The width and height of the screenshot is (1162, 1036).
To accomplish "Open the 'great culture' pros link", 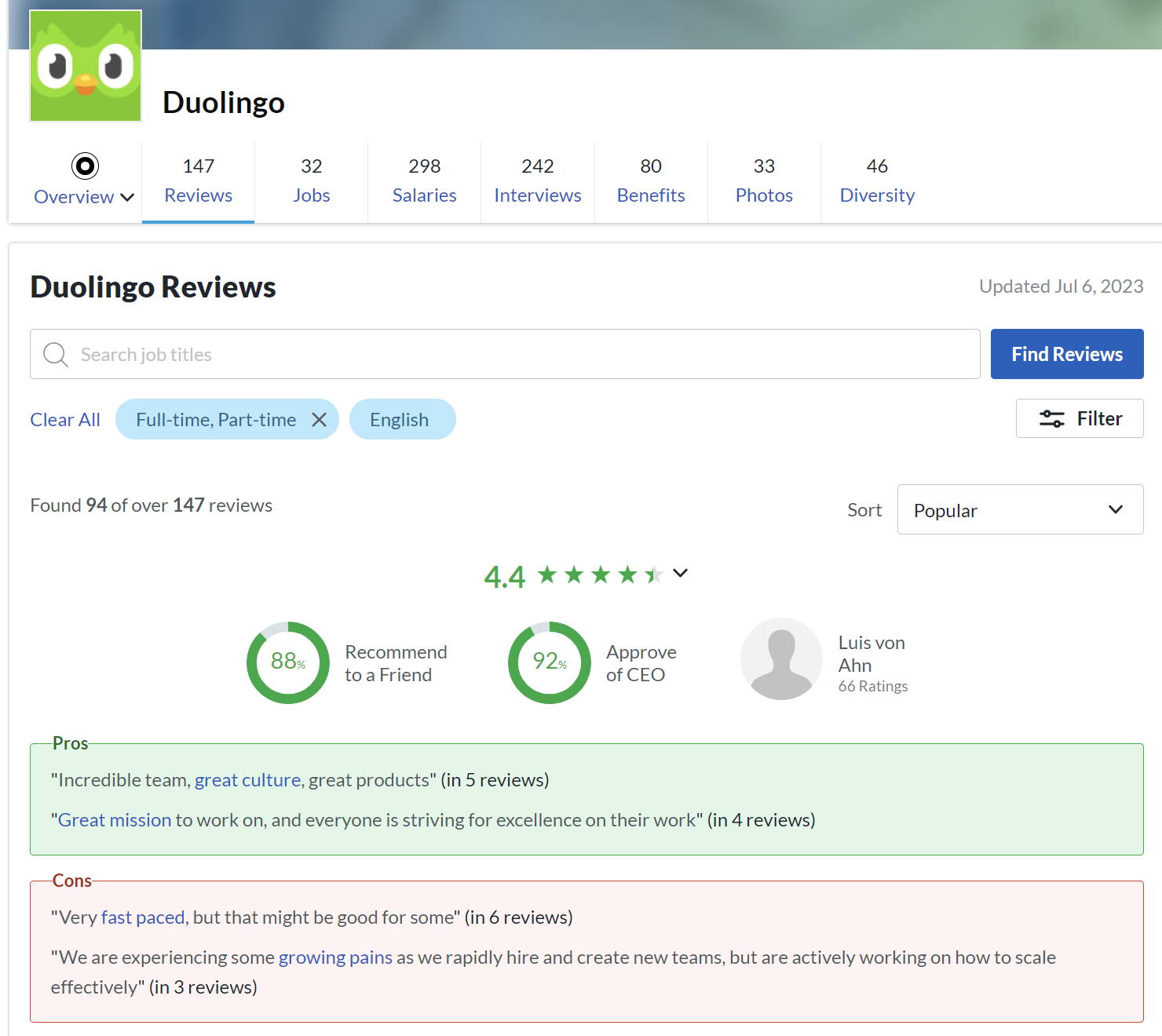I will (247, 780).
